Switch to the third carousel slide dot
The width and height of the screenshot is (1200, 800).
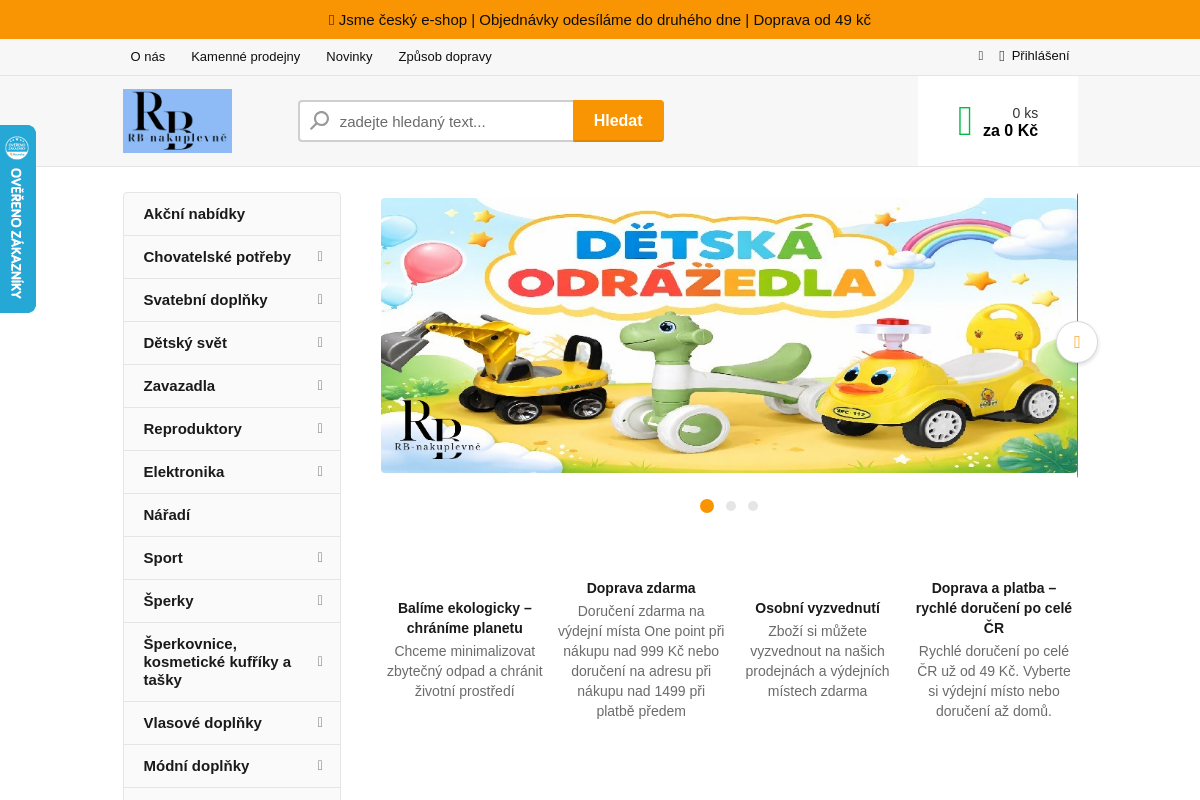pos(753,506)
